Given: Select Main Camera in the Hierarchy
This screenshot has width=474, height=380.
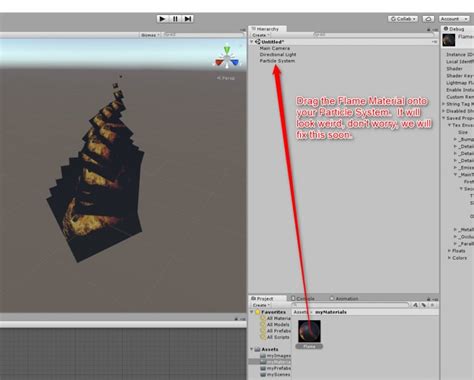Looking at the screenshot, I should tap(275, 48).
